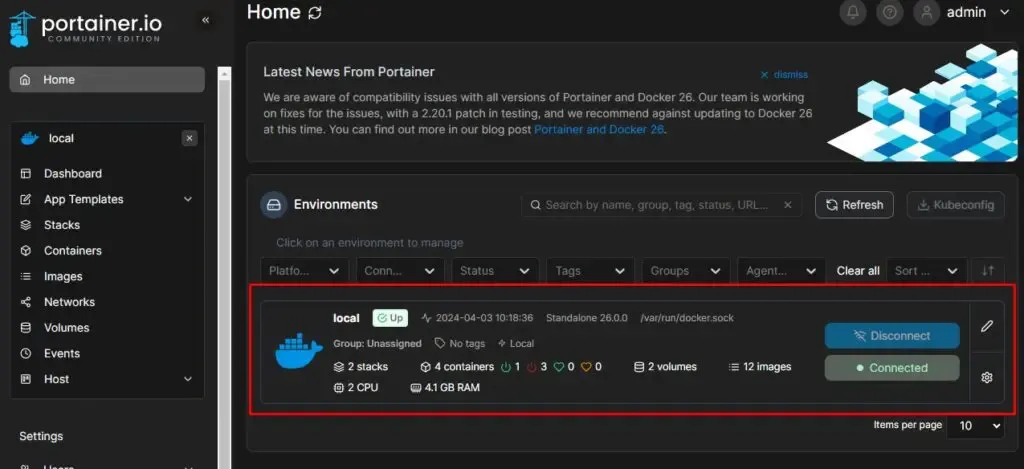
Task: Clear the search field with X
Action: [788, 205]
